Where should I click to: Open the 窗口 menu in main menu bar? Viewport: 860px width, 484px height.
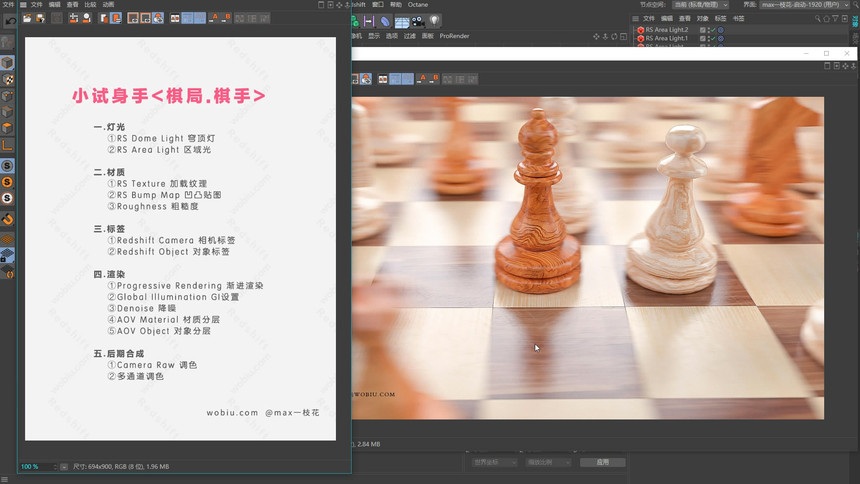pos(378,4)
